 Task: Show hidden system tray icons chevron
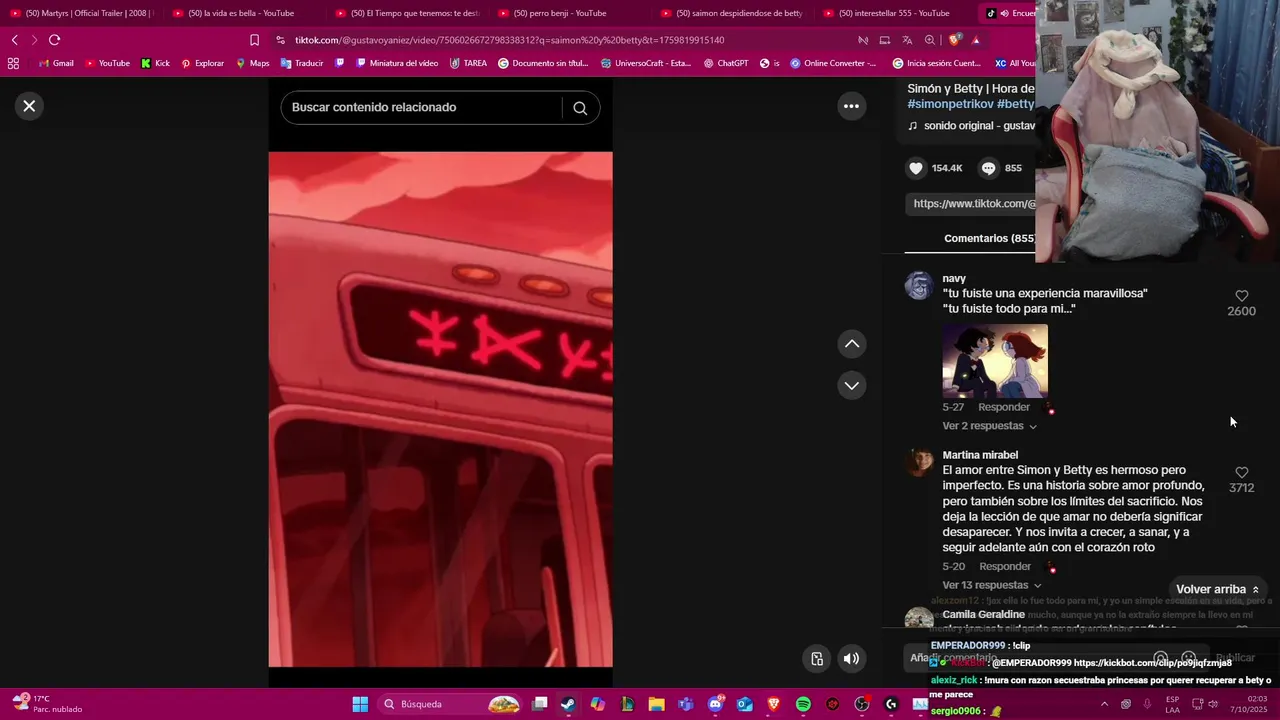click(1104, 704)
